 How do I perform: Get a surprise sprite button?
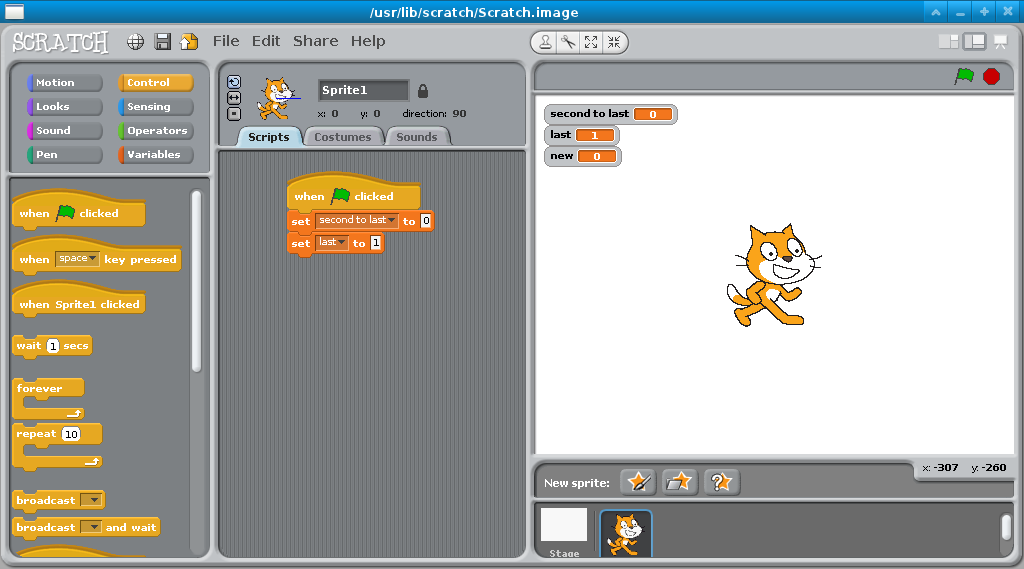pyautogui.click(x=721, y=482)
